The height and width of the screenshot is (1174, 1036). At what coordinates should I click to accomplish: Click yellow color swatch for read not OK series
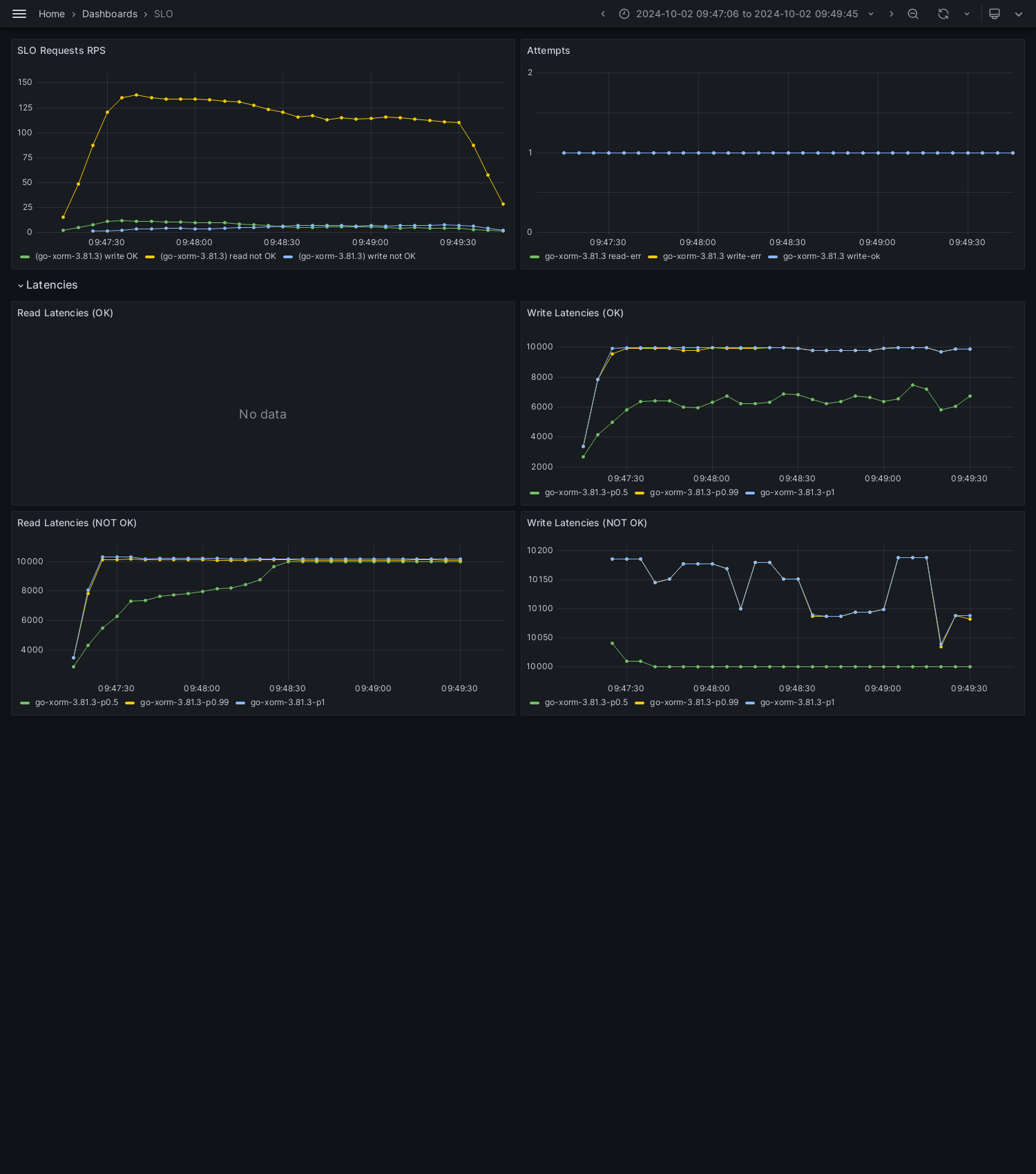coord(150,257)
